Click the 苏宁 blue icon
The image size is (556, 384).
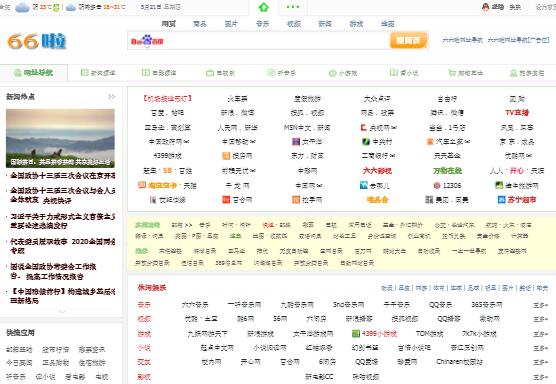pyautogui.click(x=501, y=200)
